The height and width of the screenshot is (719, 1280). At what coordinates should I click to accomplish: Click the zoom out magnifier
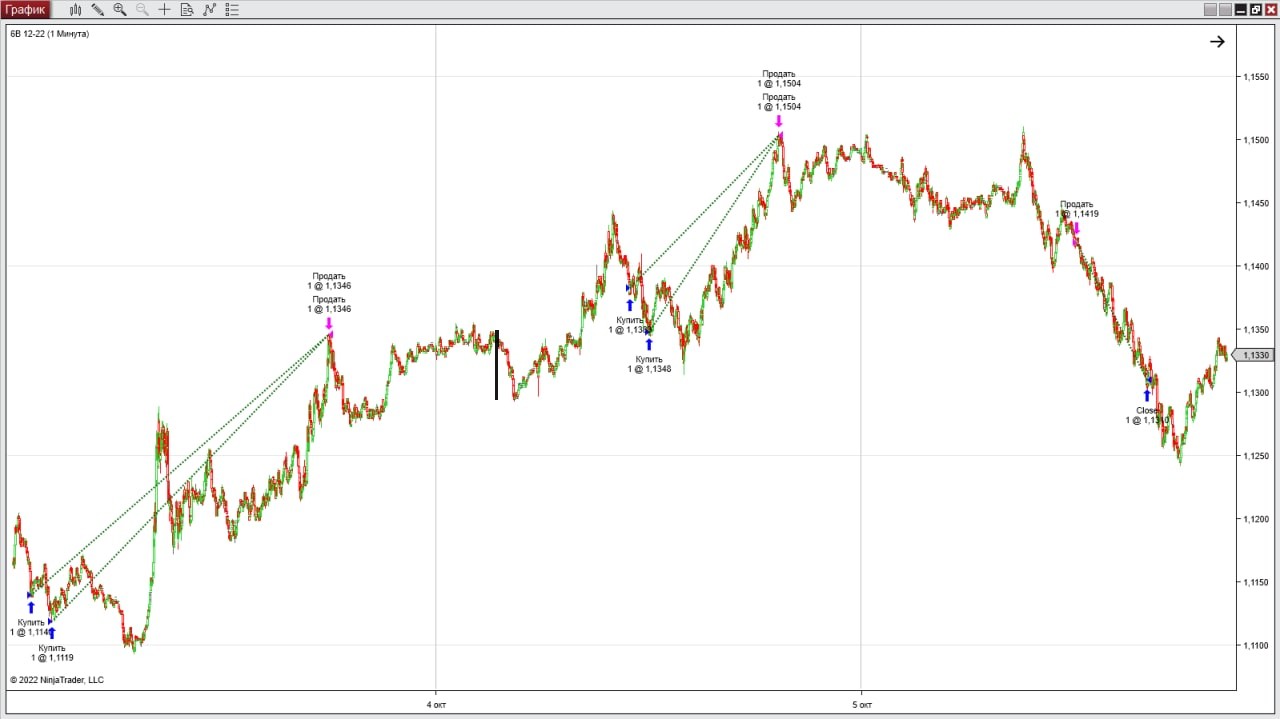pyautogui.click(x=142, y=10)
